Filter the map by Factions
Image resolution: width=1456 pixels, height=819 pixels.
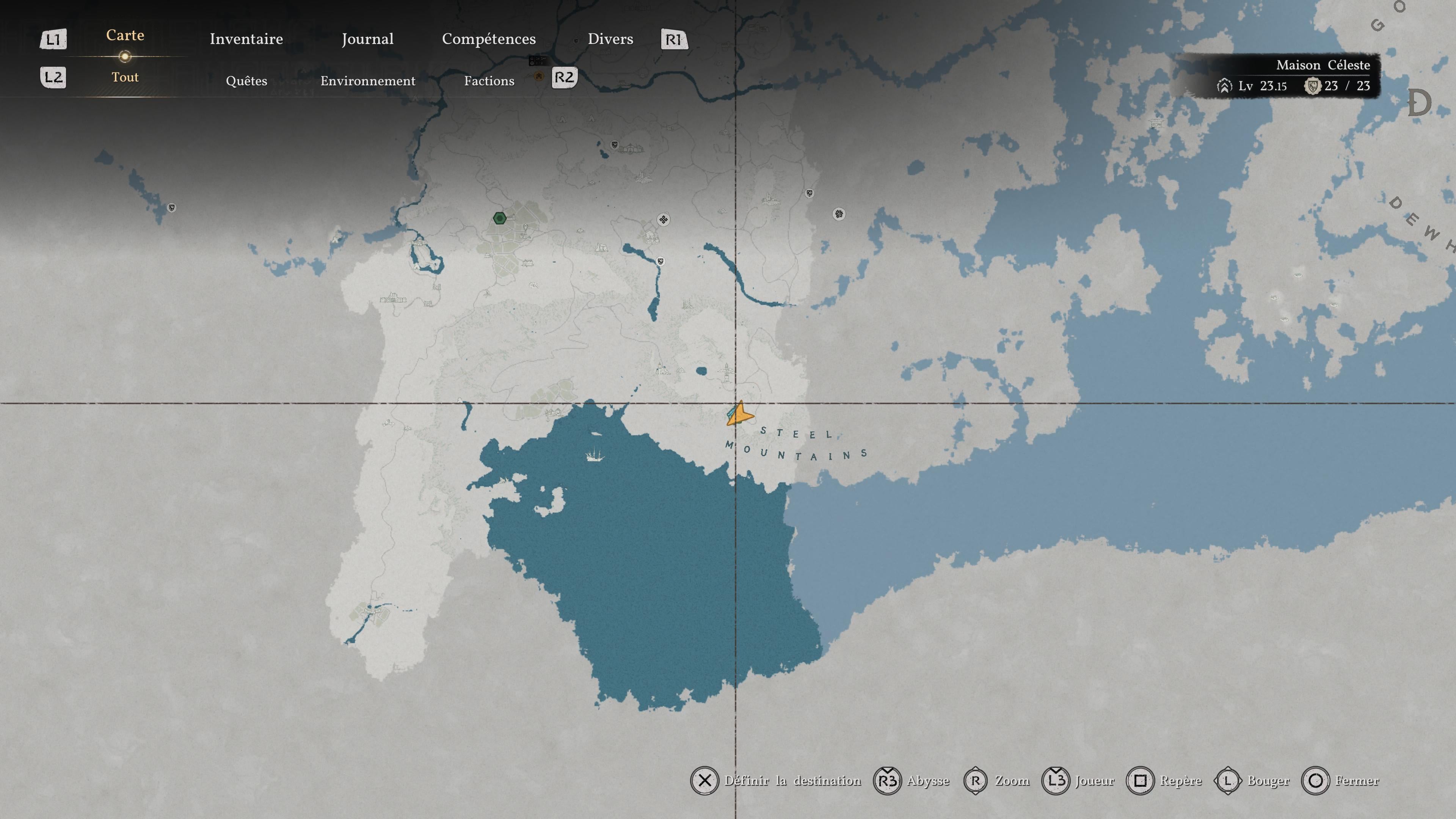click(490, 81)
